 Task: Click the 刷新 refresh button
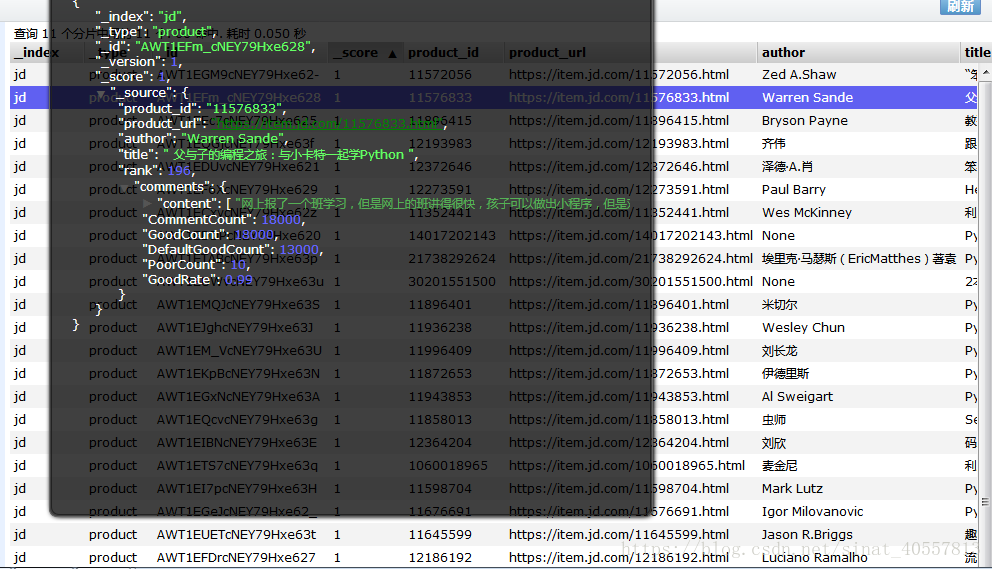pyautogui.click(x=960, y=6)
